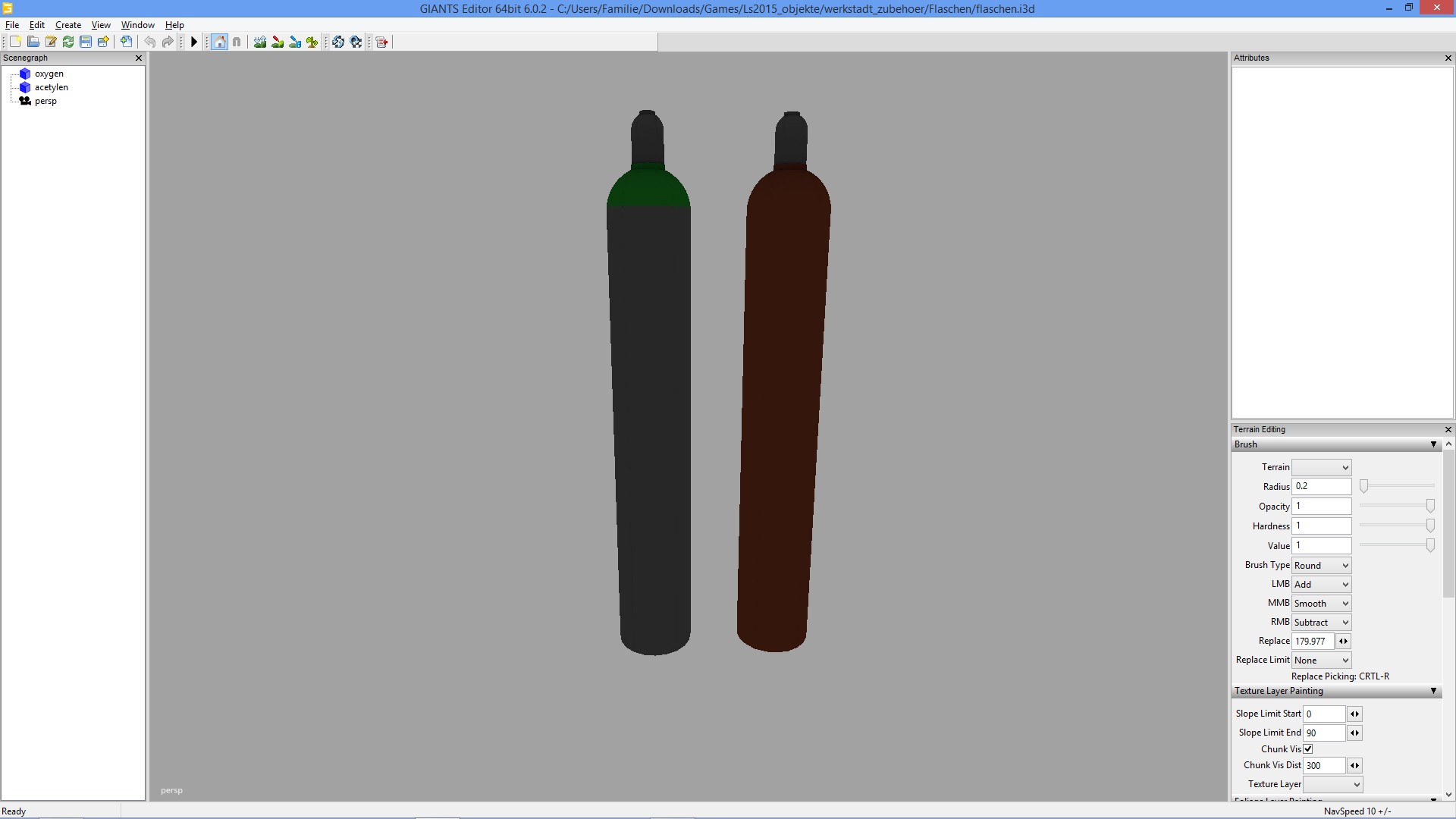Click the checkered circular-arrow toolbar icon
Viewport: 1456px width, 819px height.
tap(356, 42)
